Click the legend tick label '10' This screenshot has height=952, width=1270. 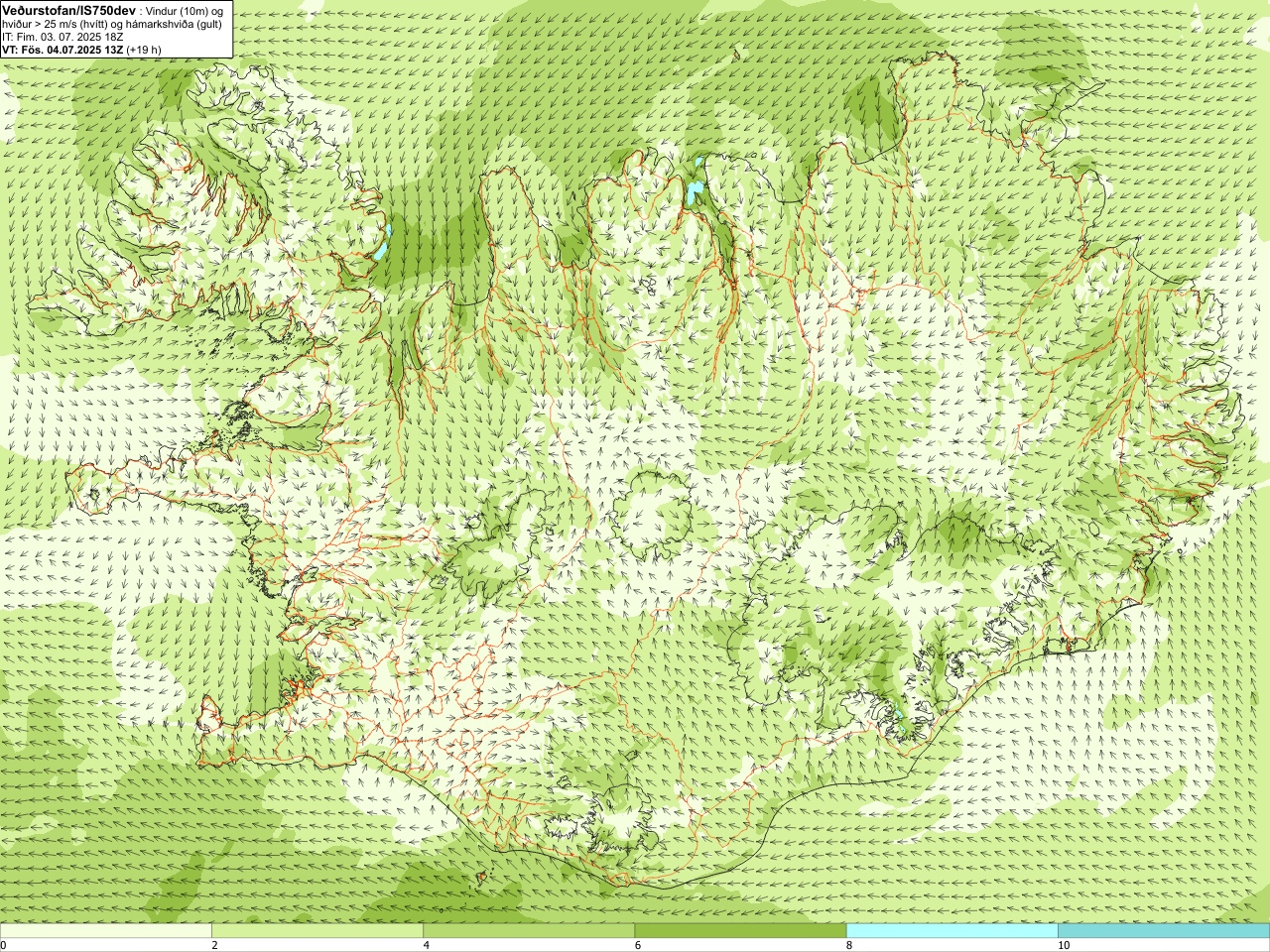pyautogui.click(x=1064, y=945)
